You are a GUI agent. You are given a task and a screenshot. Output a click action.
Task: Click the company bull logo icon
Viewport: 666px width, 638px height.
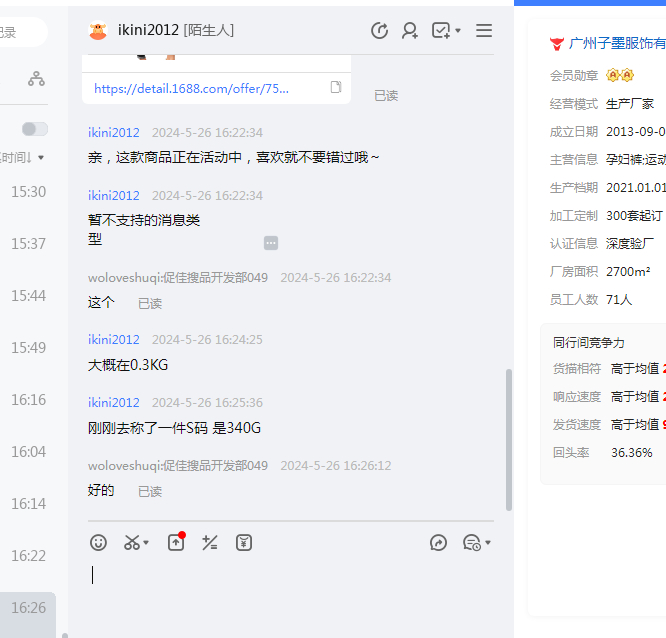(x=556, y=43)
